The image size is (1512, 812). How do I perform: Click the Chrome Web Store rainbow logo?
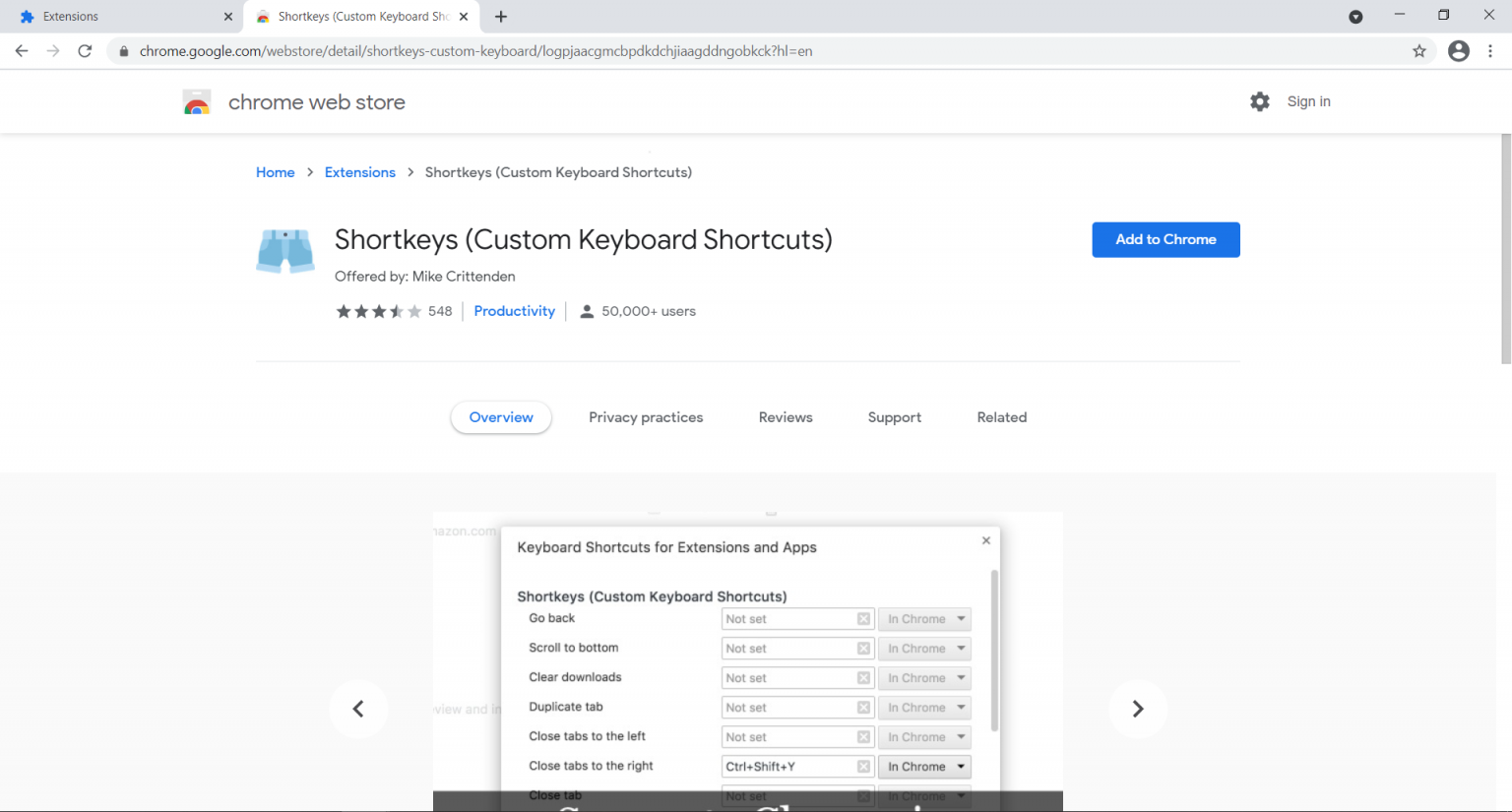coord(196,101)
